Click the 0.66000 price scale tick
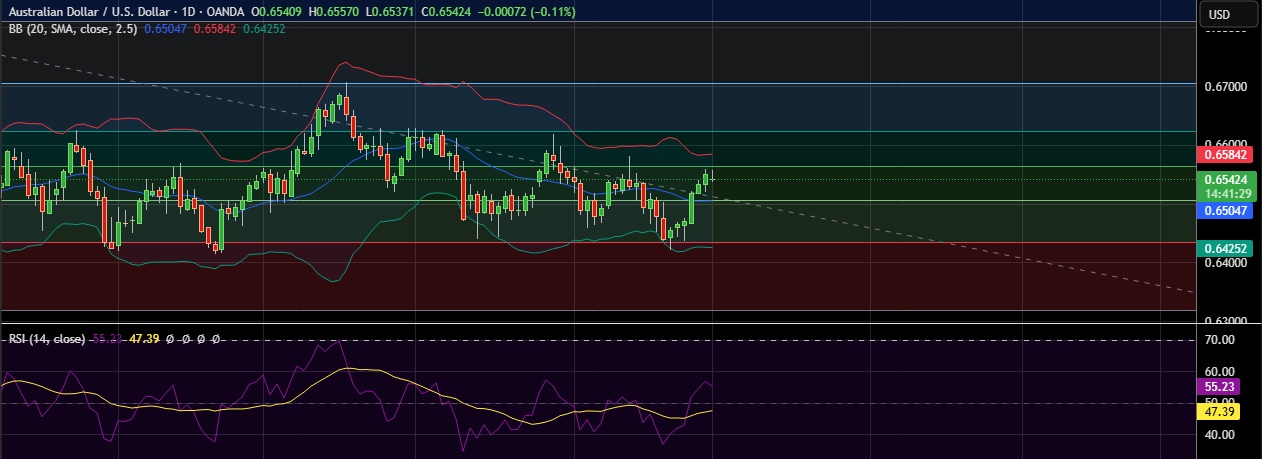 point(1225,145)
